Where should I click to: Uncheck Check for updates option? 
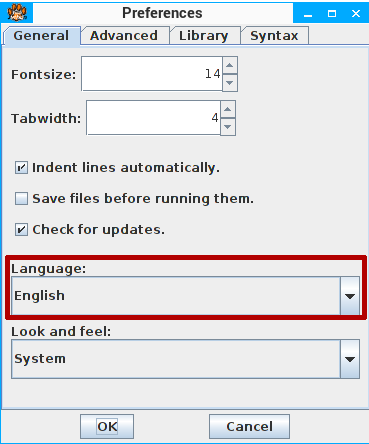pos(21,230)
